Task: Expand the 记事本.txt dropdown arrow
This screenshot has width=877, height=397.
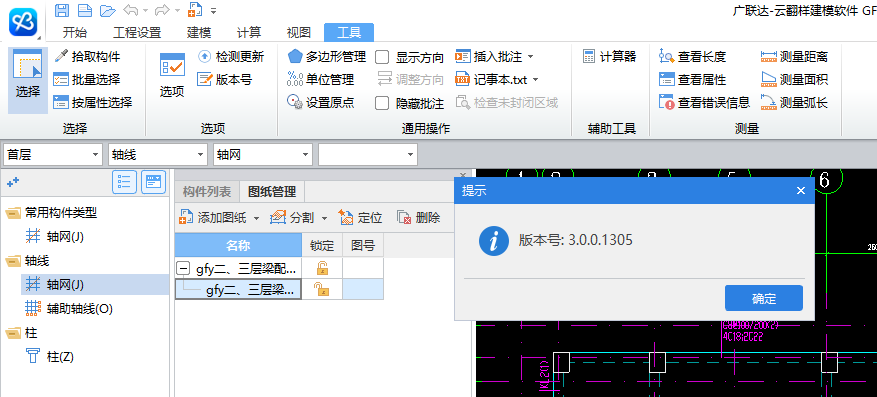Action: click(x=535, y=80)
